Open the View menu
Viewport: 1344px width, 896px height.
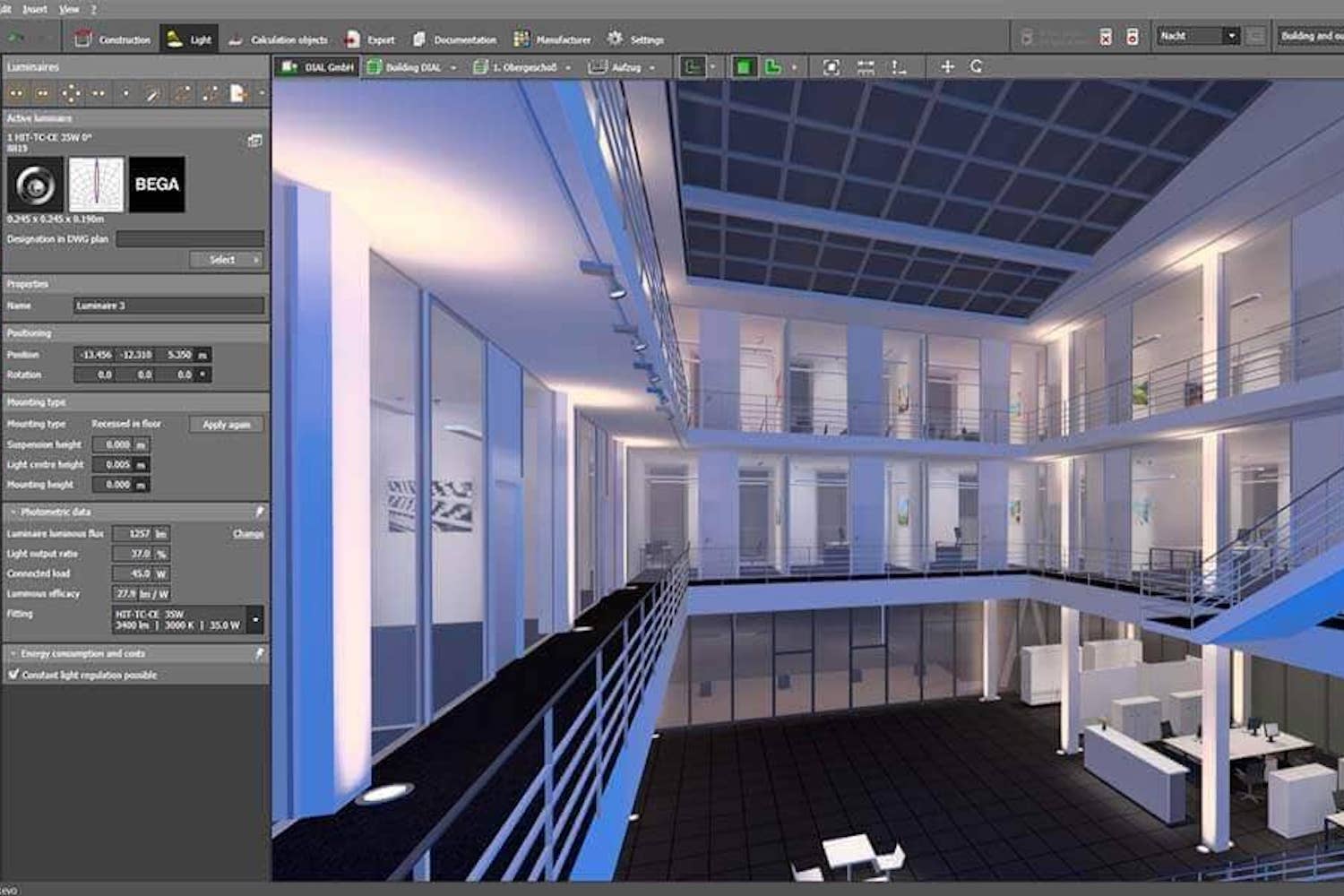(69, 9)
